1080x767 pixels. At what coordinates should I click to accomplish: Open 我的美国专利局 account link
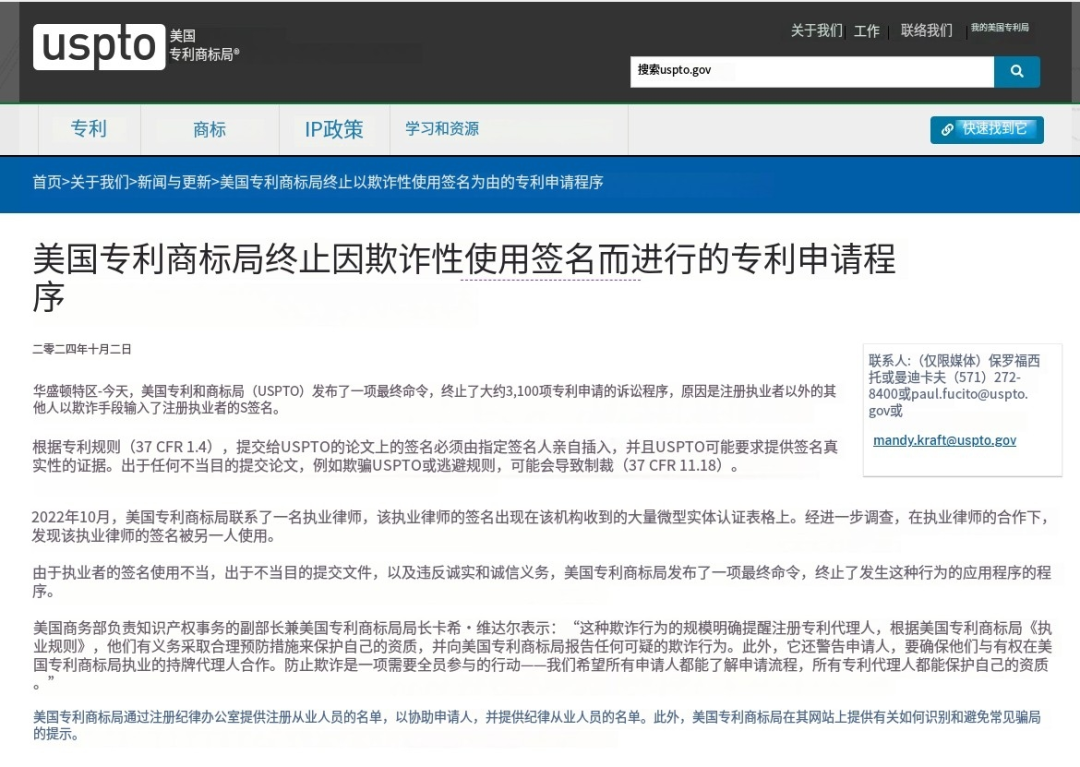click(1001, 27)
